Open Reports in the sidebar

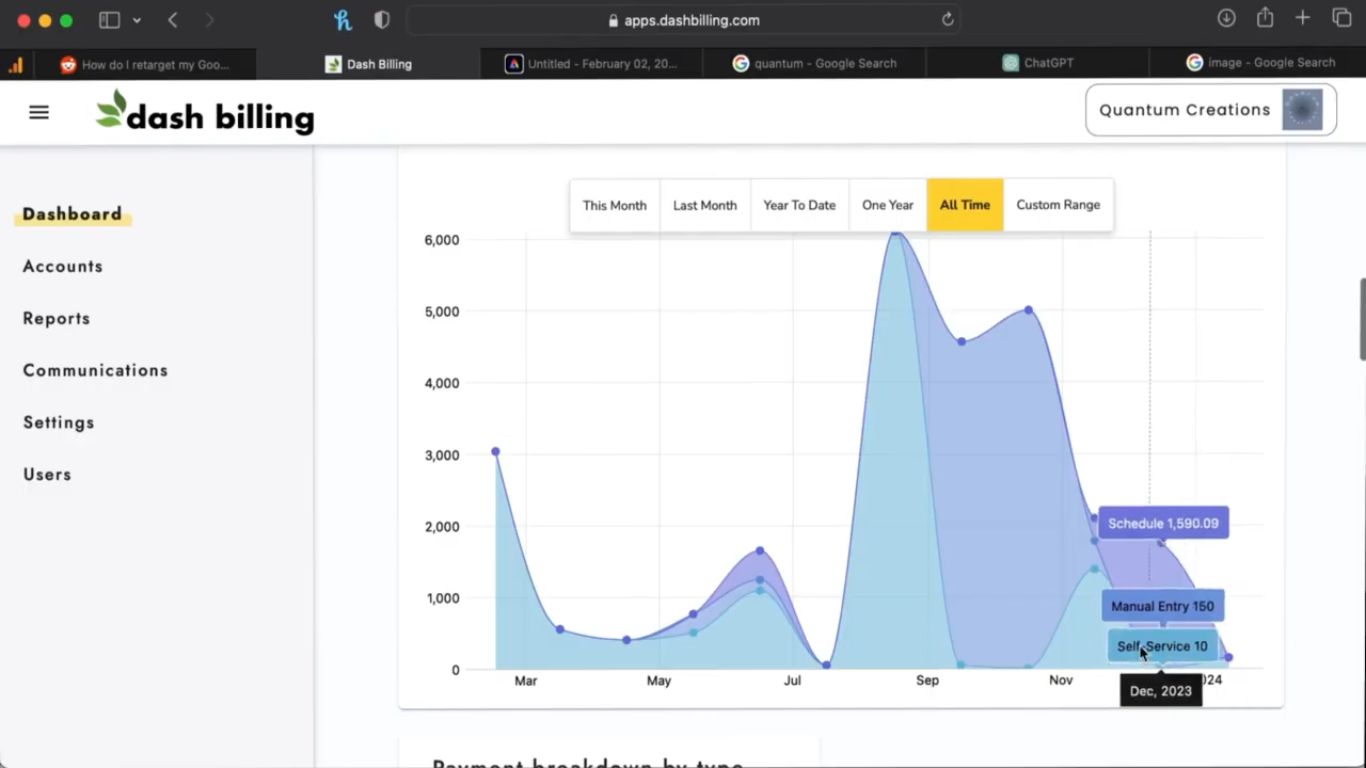pos(57,318)
